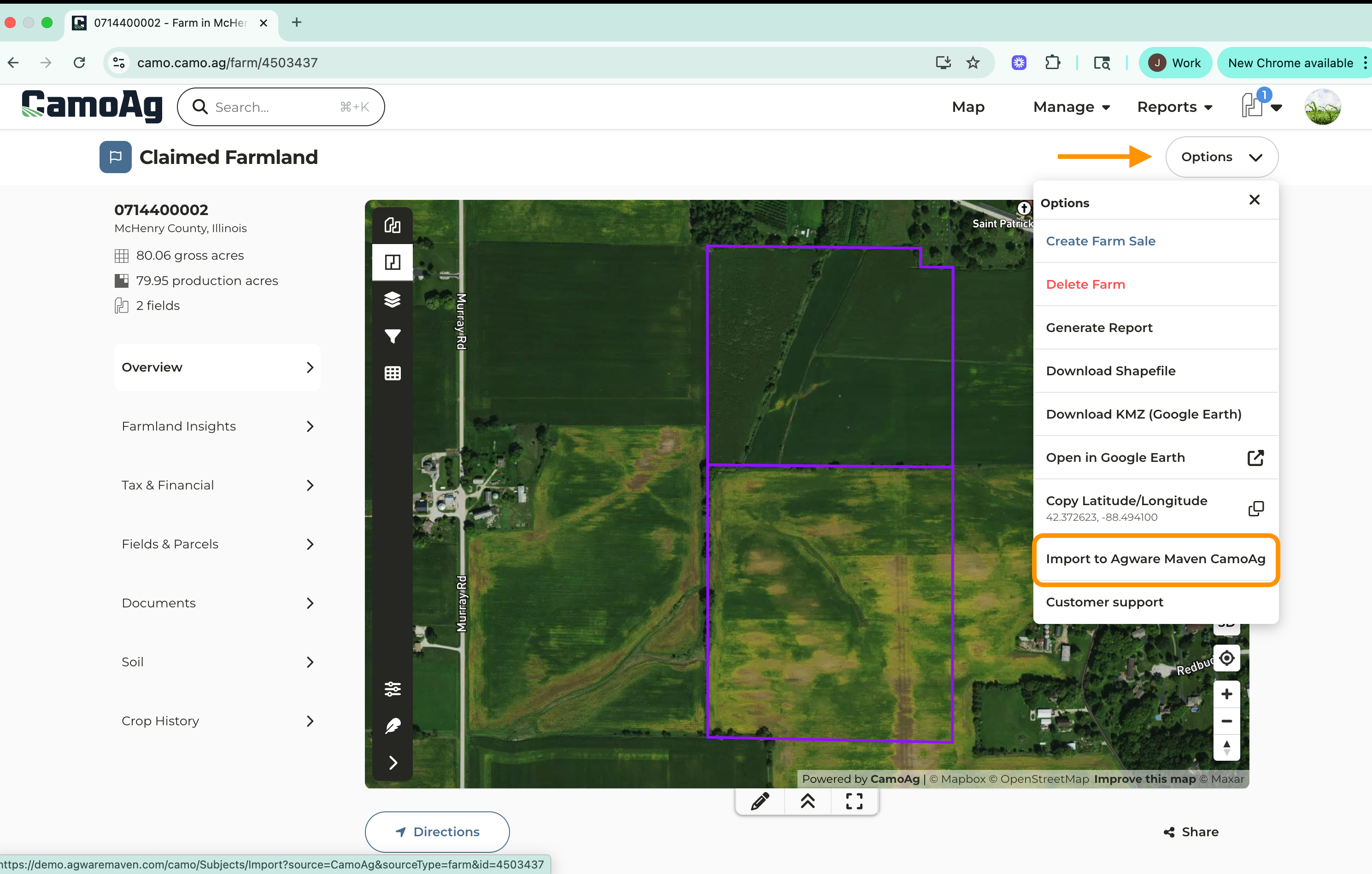The width and height of the screenshot is (1372, 874).
Task: Open the Reports dropdown menu
Action: click(1175, 107)
